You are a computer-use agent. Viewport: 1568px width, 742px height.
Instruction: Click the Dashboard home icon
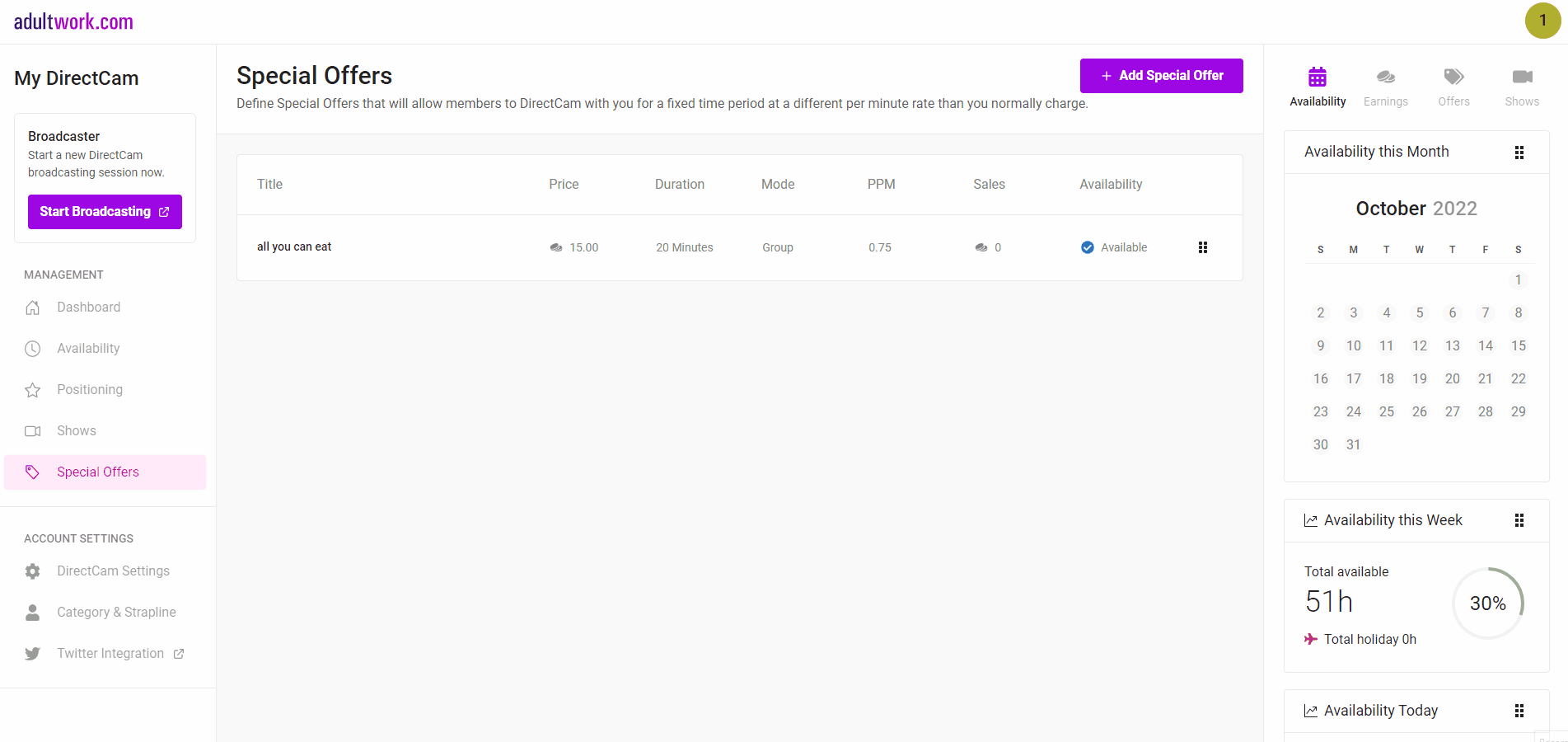[x=33, y=308]
